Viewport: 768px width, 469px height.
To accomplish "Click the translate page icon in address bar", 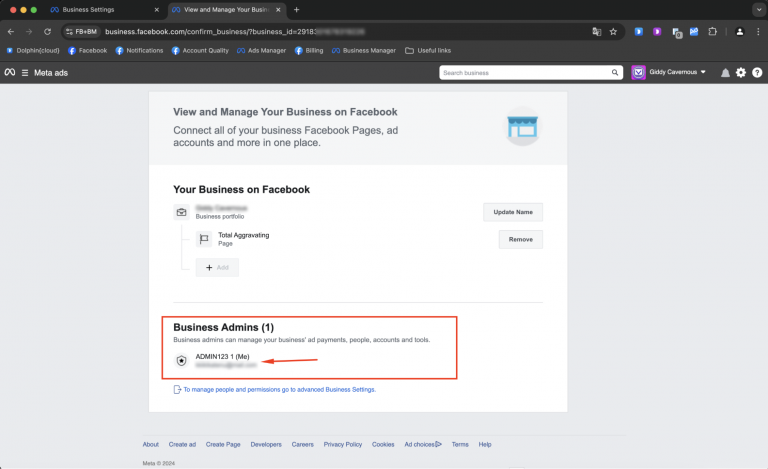I will 597,31.
